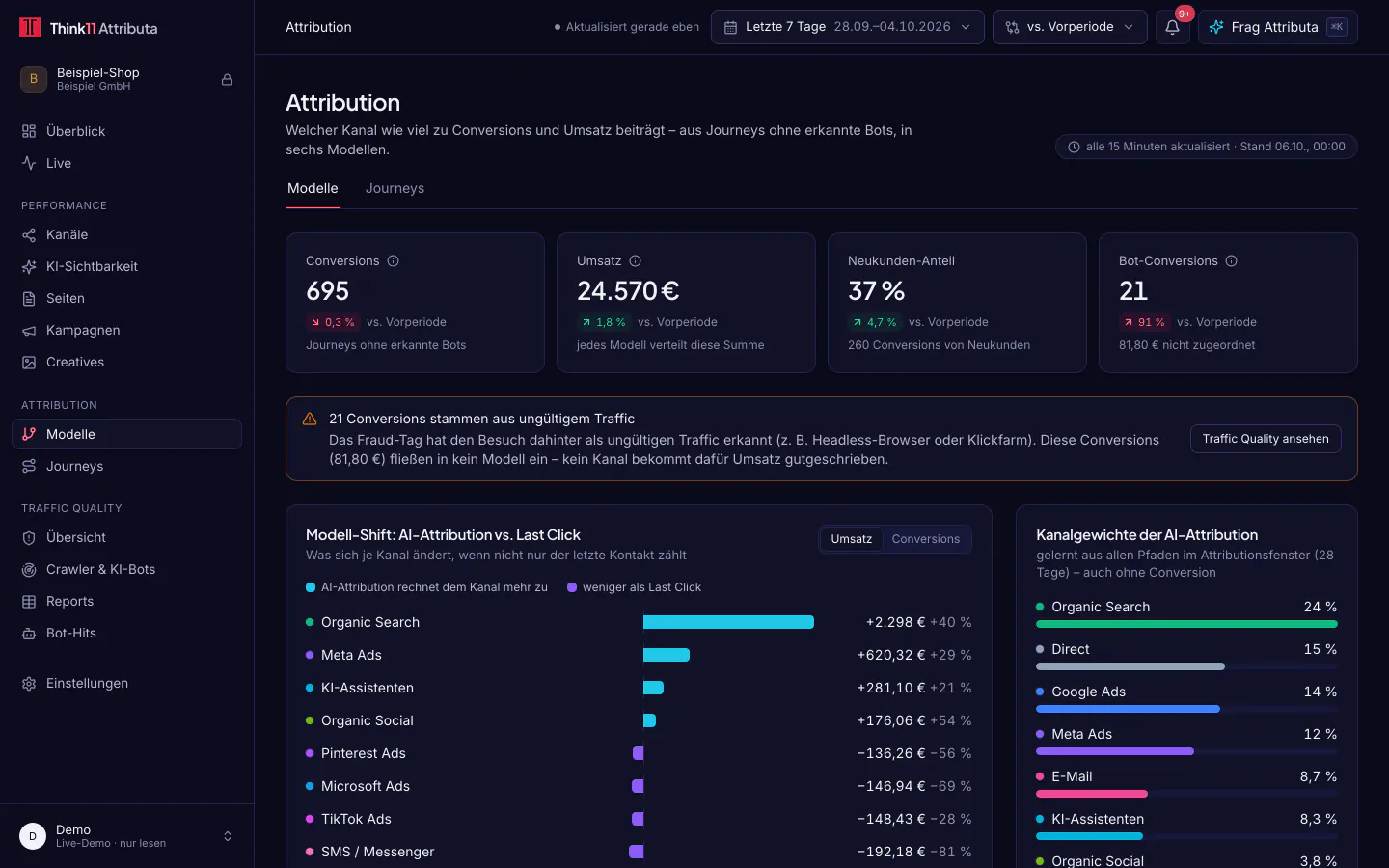Click the lock icon beside Beispiel-Shop
The width and height of the screenshot is (1389, 868).
click(x=227, y=79)
